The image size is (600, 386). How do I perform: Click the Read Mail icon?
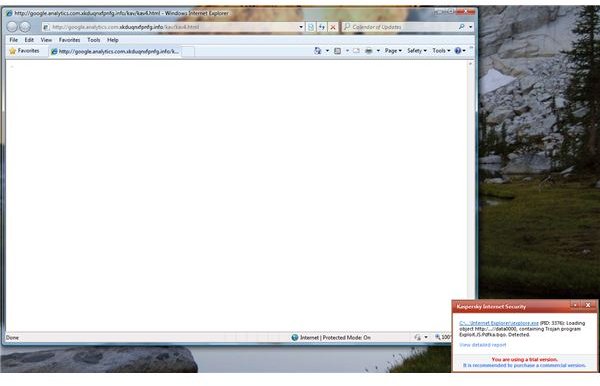pos(356,50)
